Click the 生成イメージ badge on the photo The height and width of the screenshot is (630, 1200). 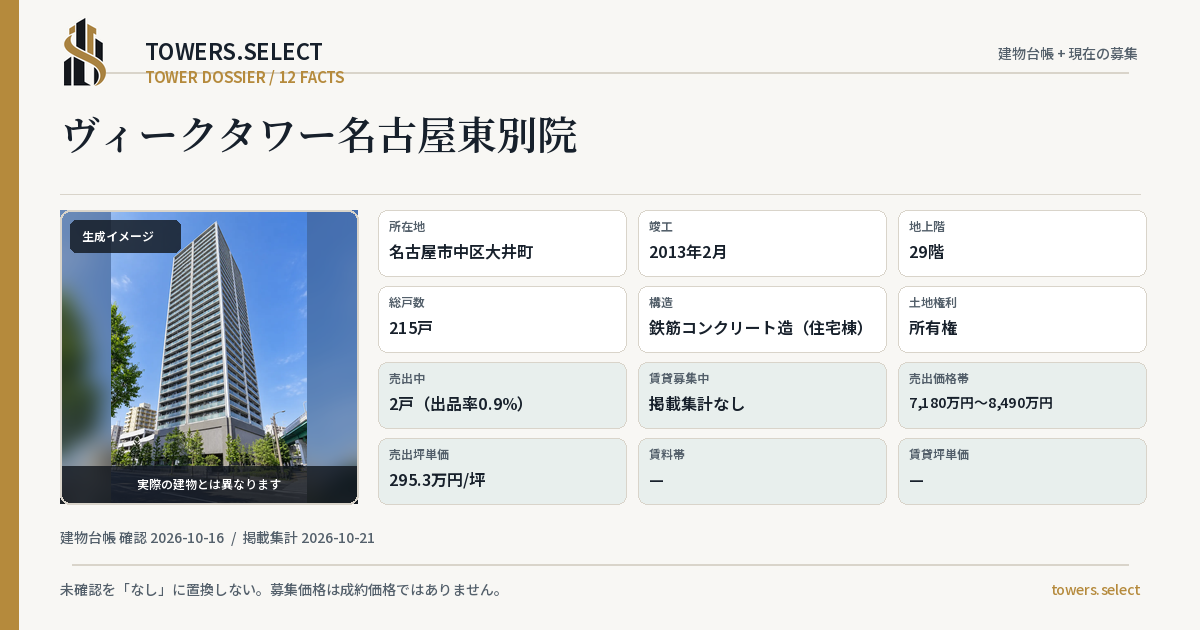125,236
